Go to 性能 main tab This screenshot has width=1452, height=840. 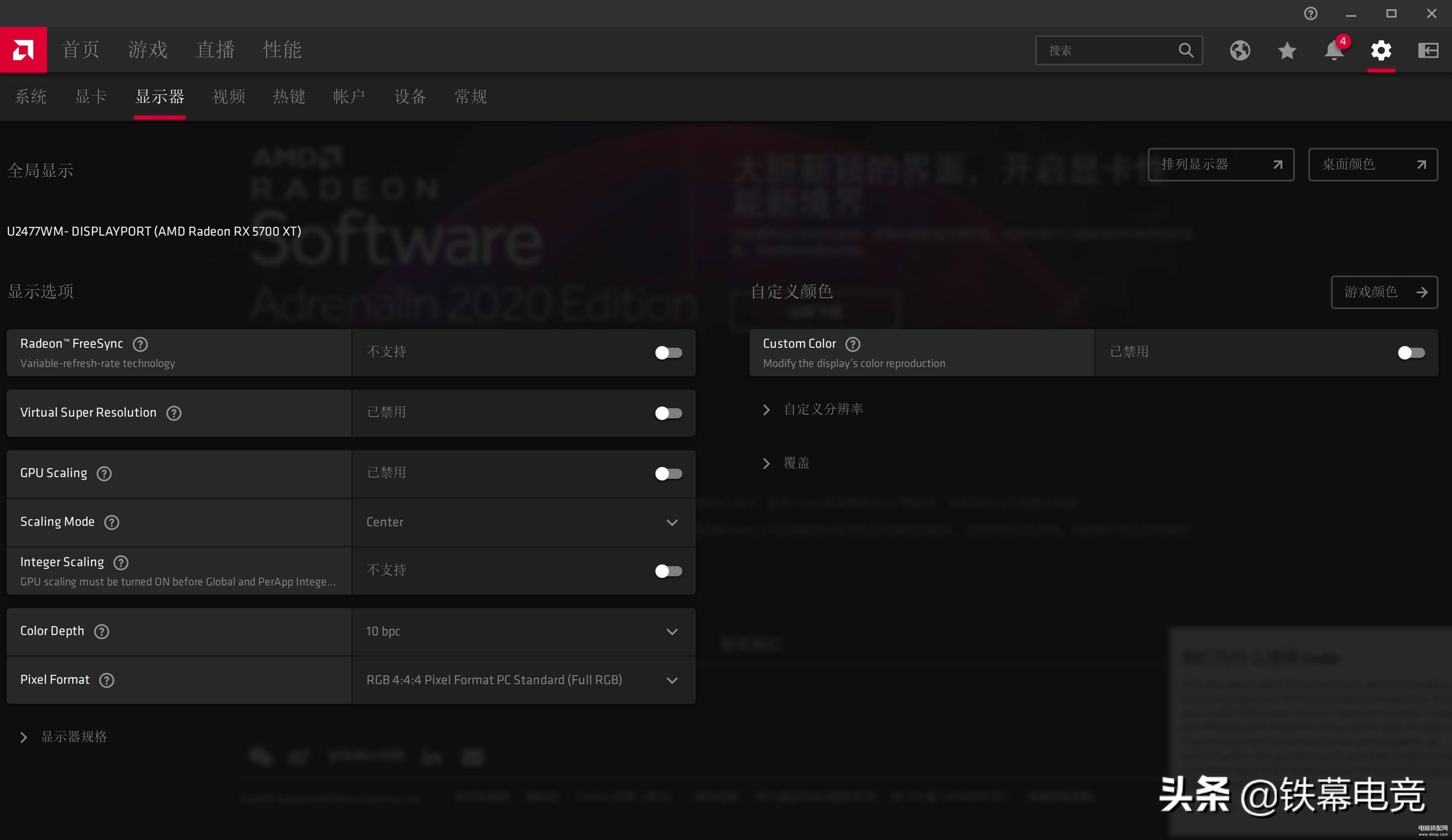(x=282, y=50)
